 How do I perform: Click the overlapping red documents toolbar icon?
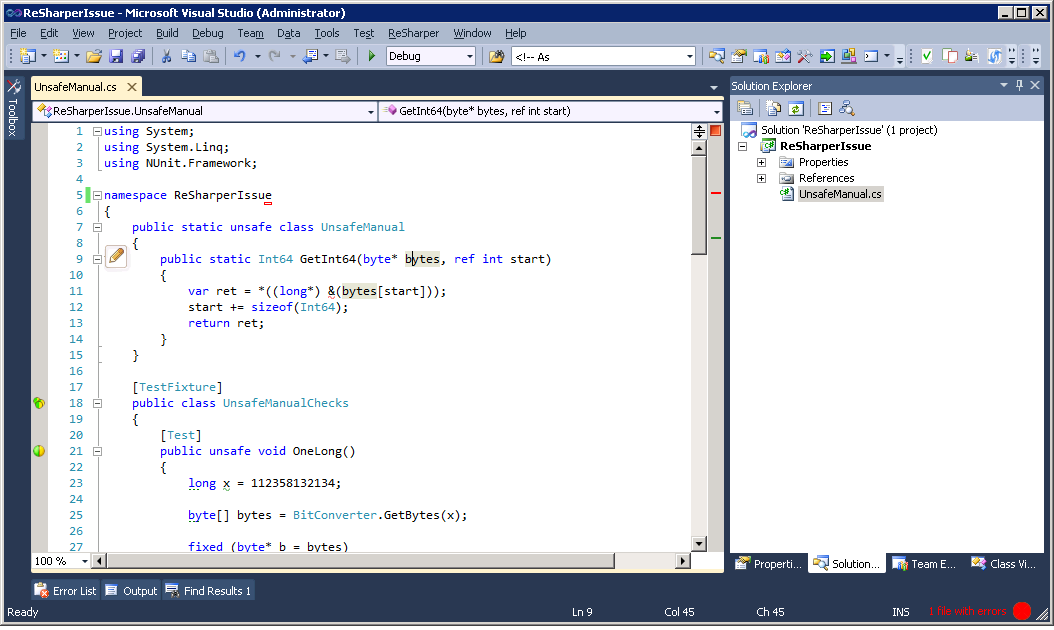coord(950,56)
